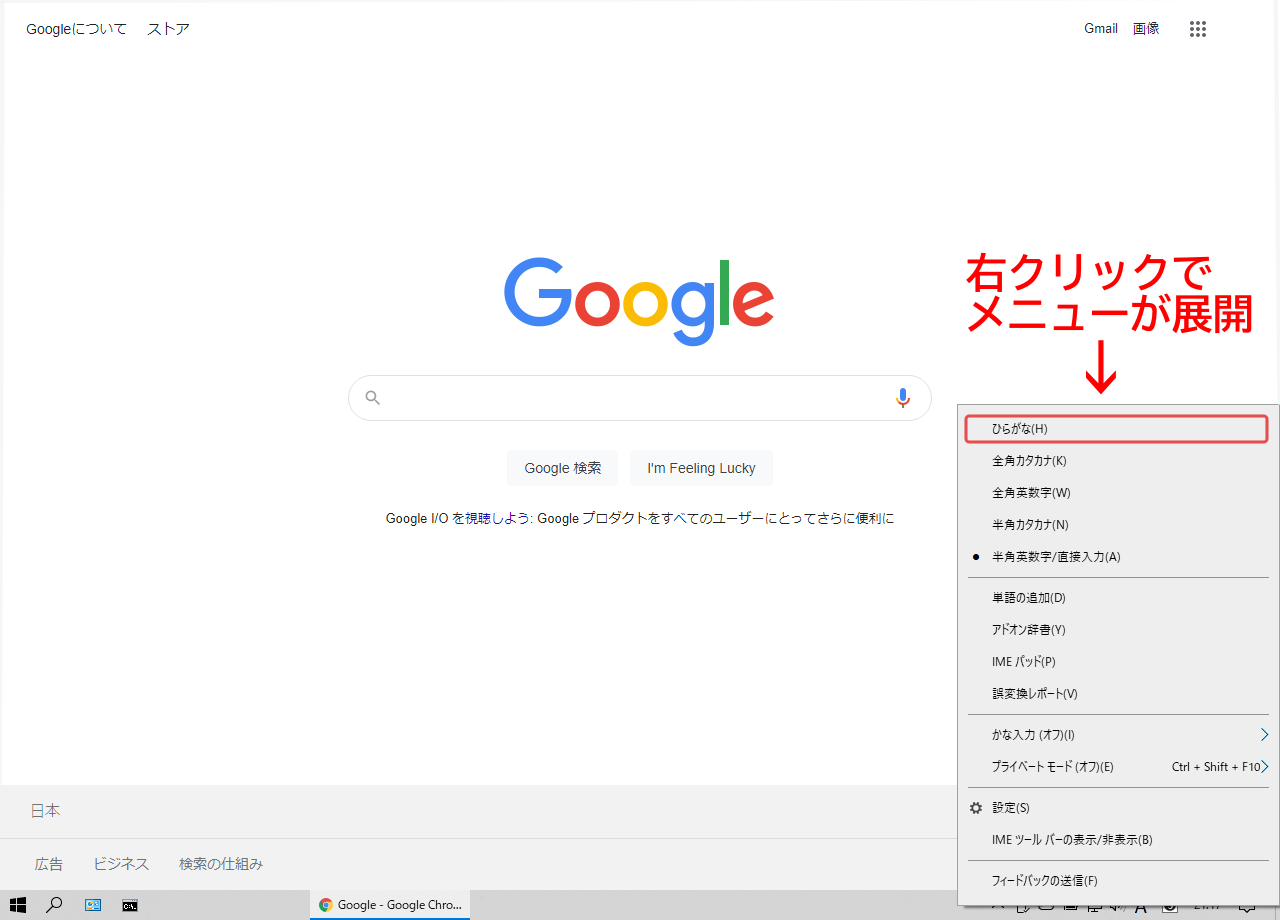1280x920 pixels.
Task: Open 単語の追加(D) menu entry
Action: (x=1118, y=598)
